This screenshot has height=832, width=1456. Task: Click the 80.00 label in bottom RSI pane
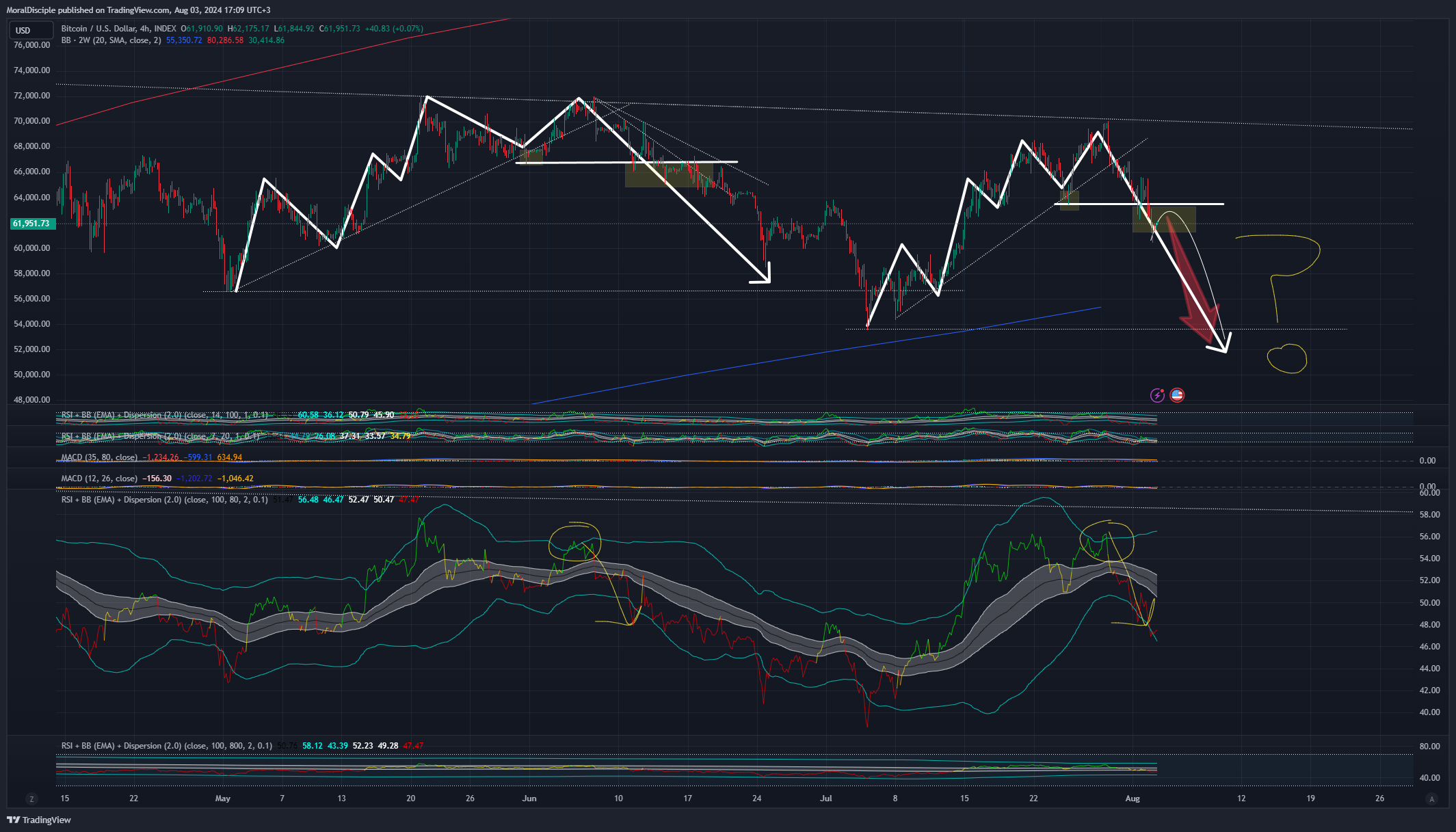click(x=1429, y=747)
